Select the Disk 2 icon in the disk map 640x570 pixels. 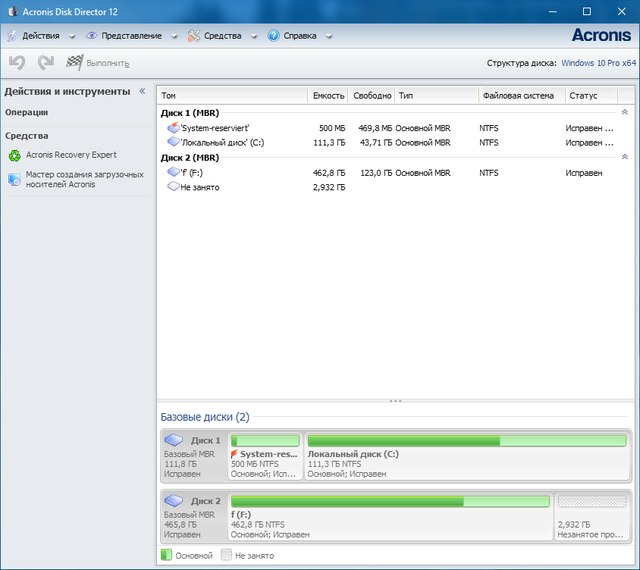174,500
